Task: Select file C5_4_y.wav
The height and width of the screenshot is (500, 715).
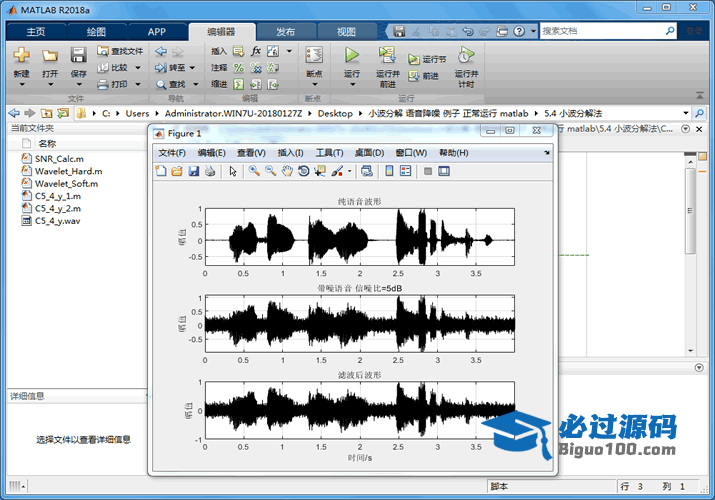Action: coord(57,221)
